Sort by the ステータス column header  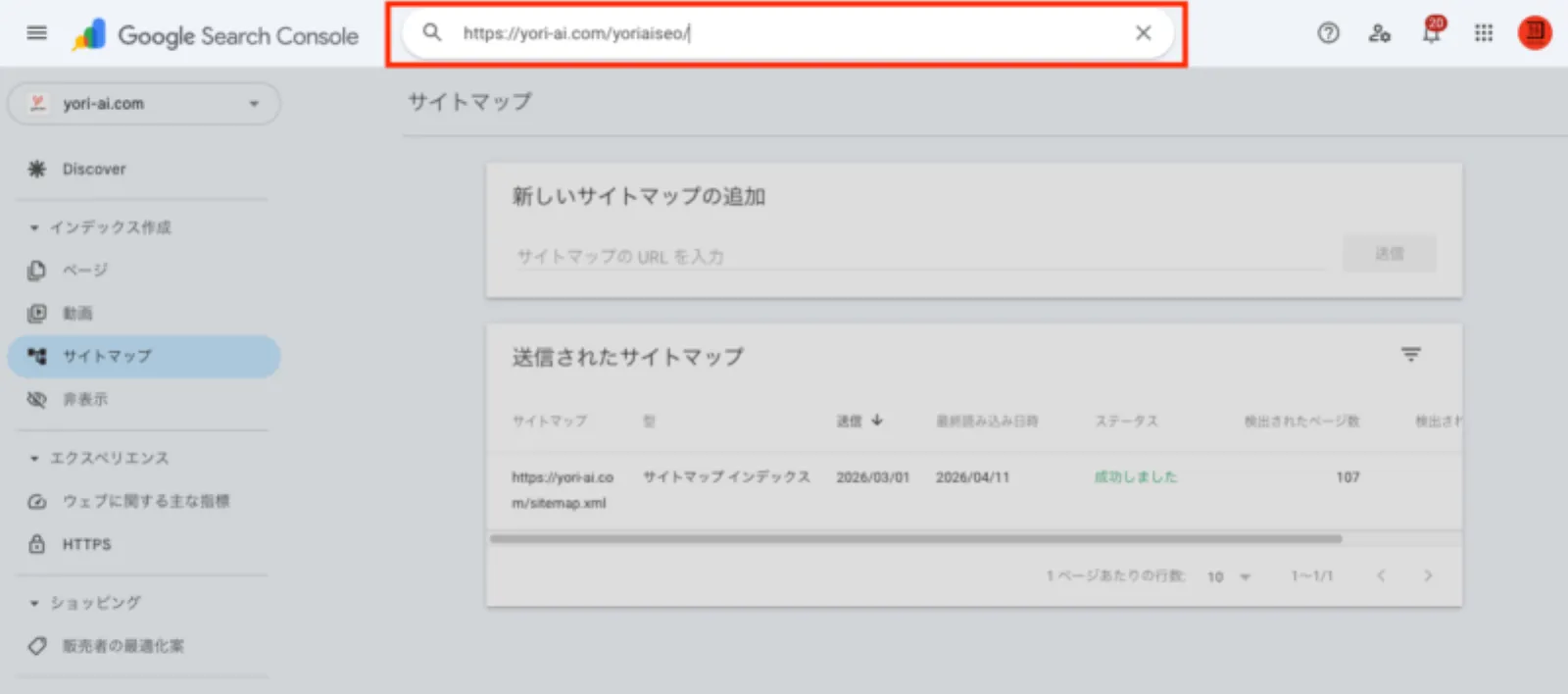click(x=1126, y=421)
